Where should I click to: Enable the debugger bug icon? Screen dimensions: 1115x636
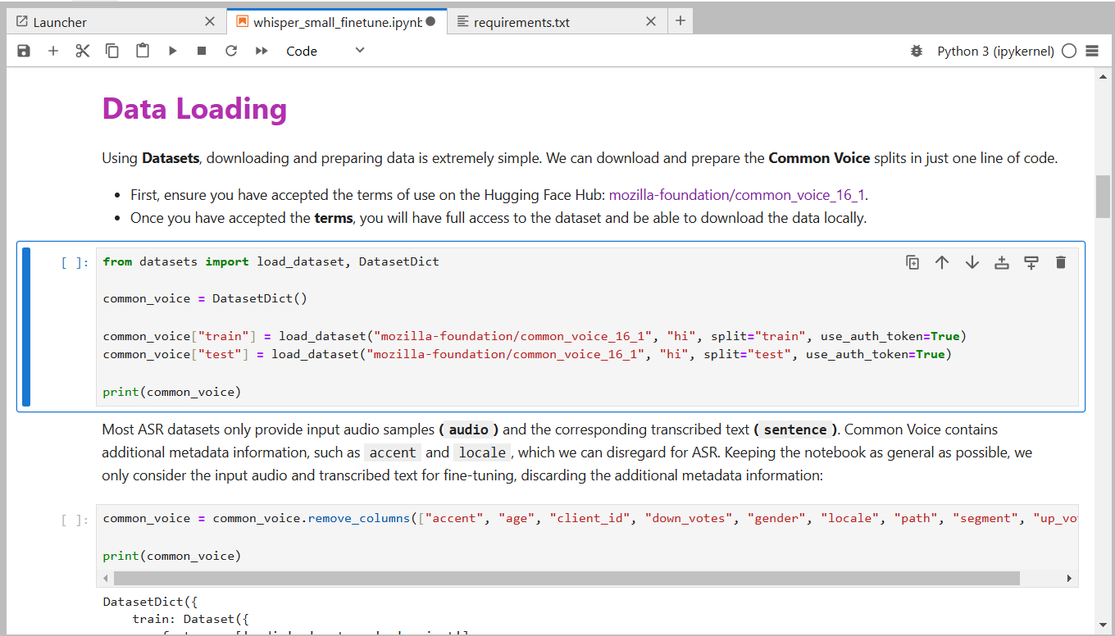pos(917,51)
